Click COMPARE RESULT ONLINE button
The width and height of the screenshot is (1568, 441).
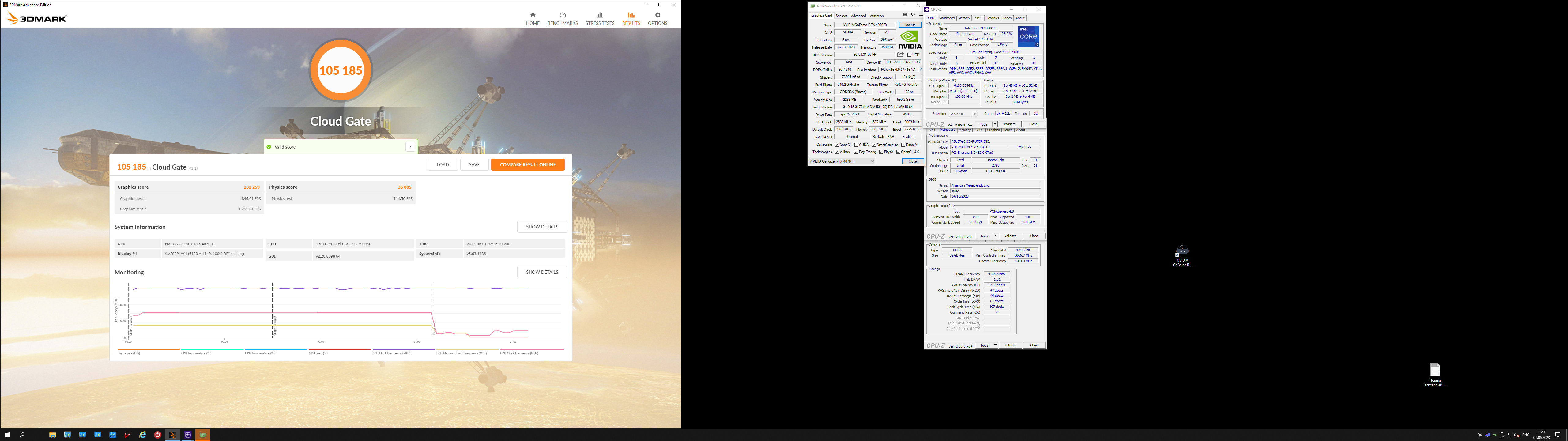528,164
